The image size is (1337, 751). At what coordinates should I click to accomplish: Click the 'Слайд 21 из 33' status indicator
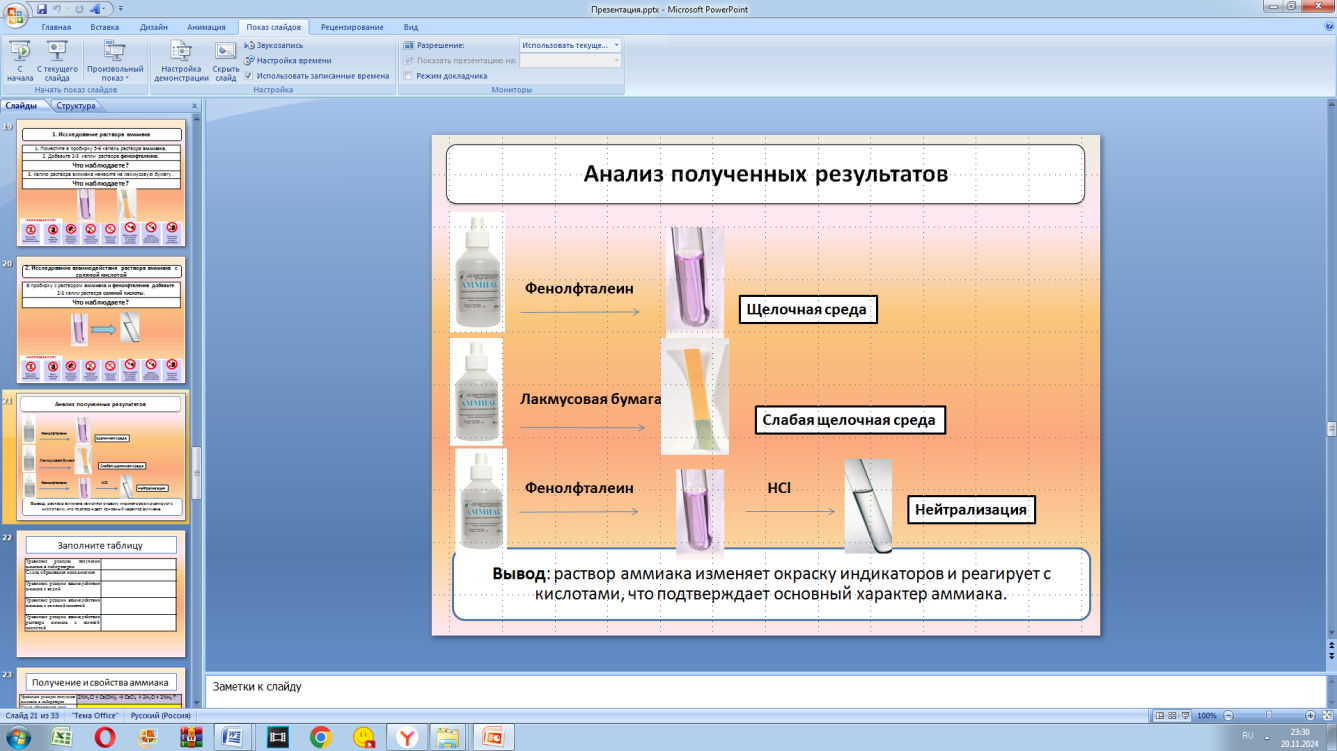coord(33,716)
